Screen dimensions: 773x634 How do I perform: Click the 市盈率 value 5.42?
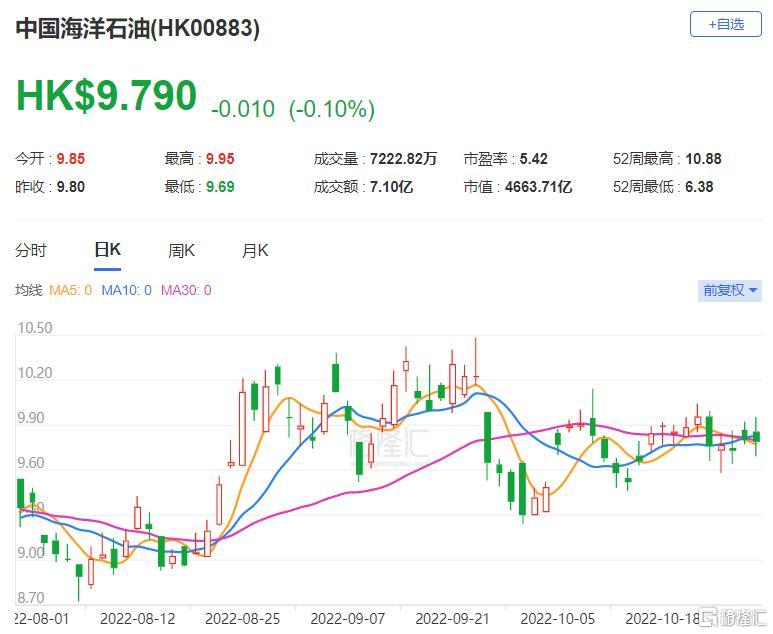[x=533, y=159]
